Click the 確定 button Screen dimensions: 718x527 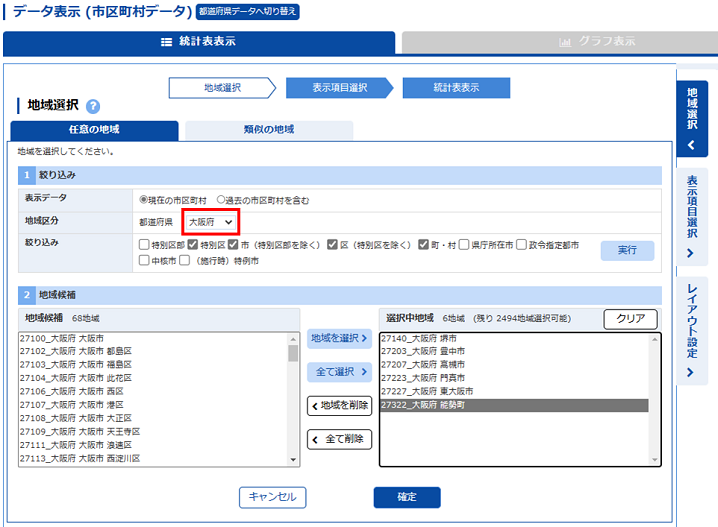click(406, 497)
